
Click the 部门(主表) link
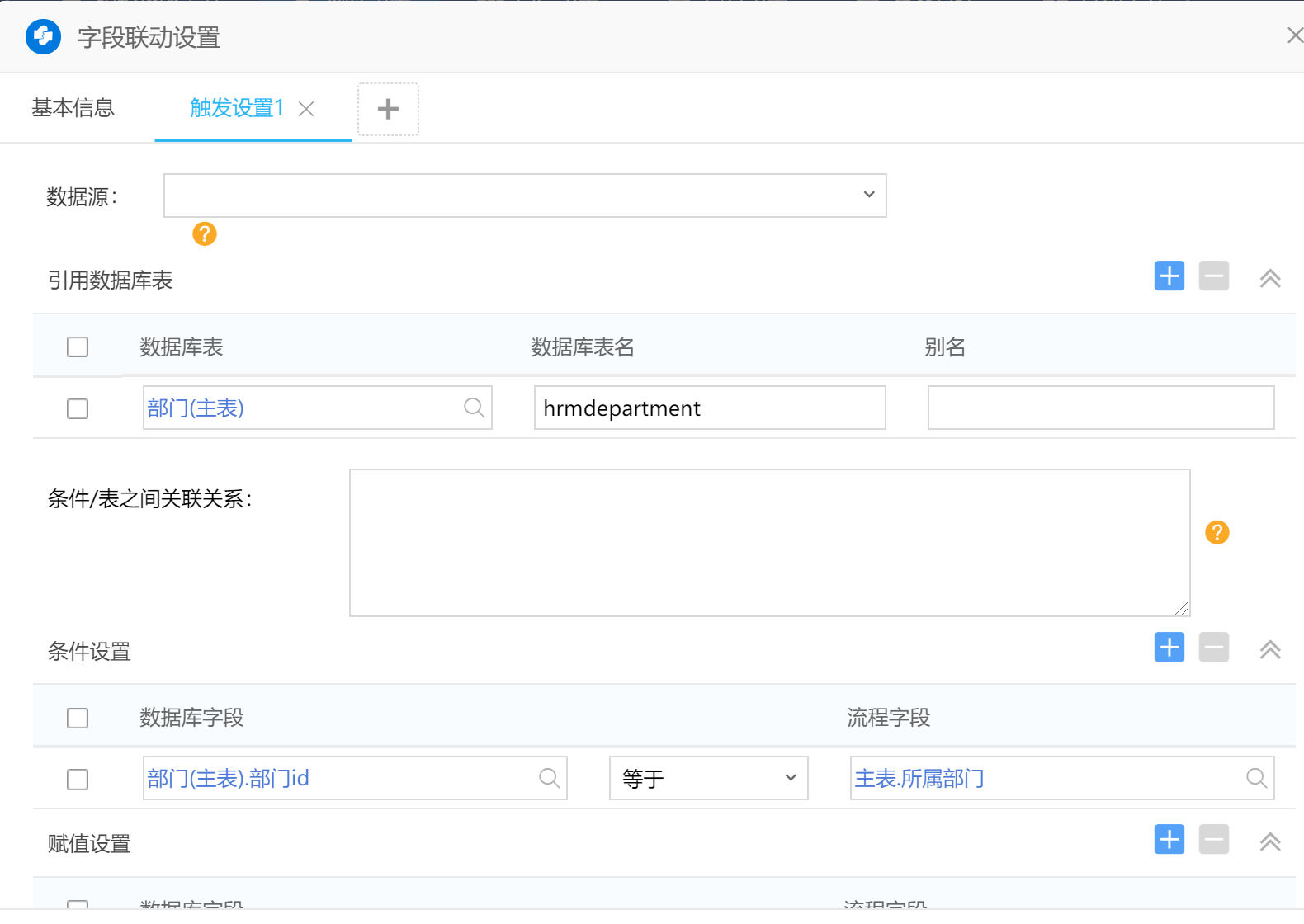click(x=196, y=408)
